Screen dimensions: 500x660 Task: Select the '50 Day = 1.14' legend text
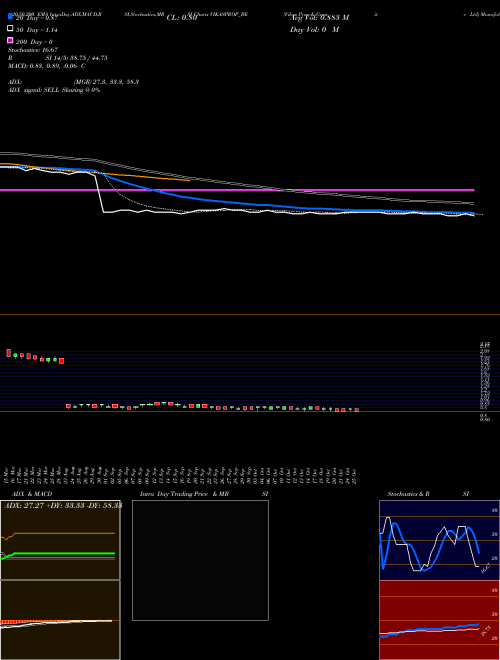click(x=37, y=30)
